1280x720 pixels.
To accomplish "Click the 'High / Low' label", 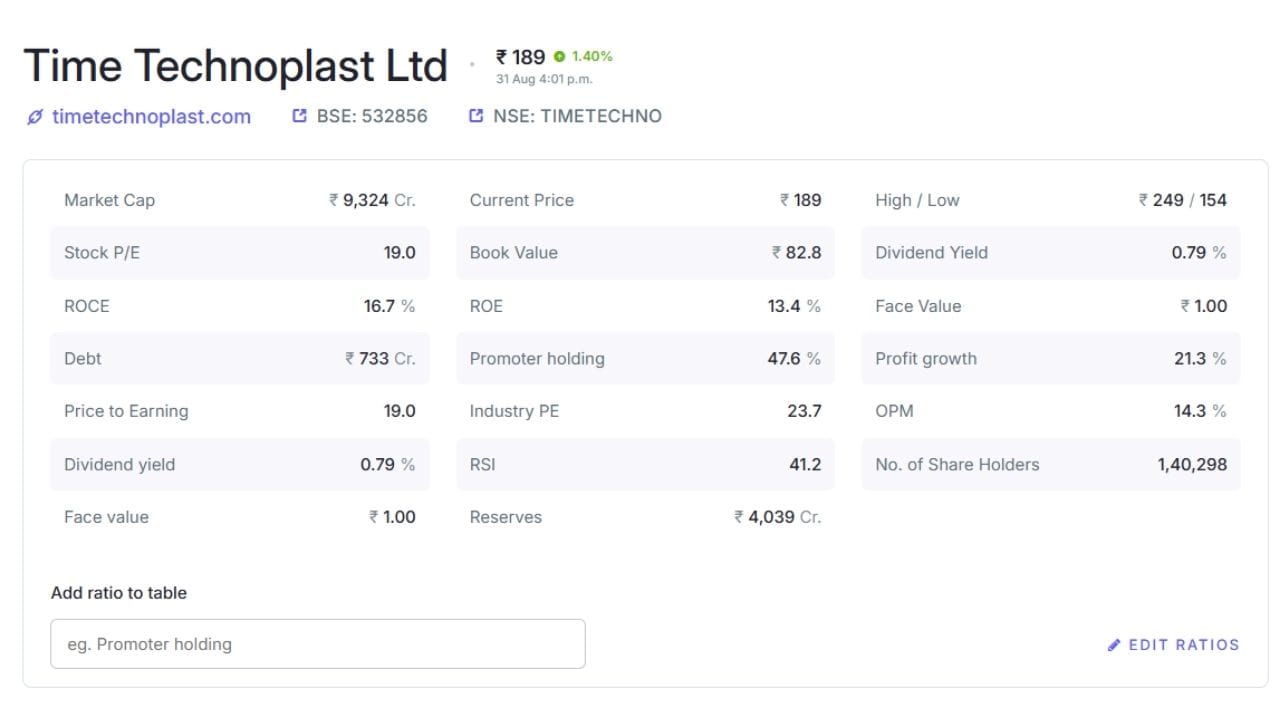I will point(917,200).
